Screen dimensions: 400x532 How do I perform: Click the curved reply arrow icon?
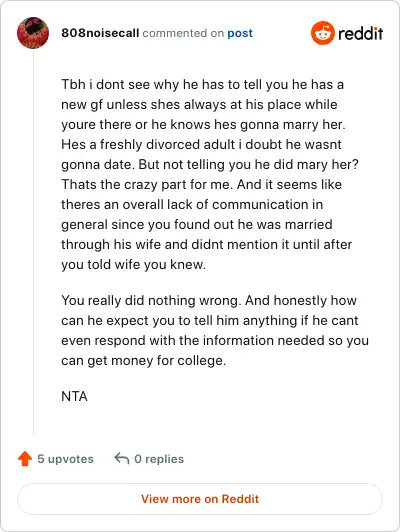point(122,458)
